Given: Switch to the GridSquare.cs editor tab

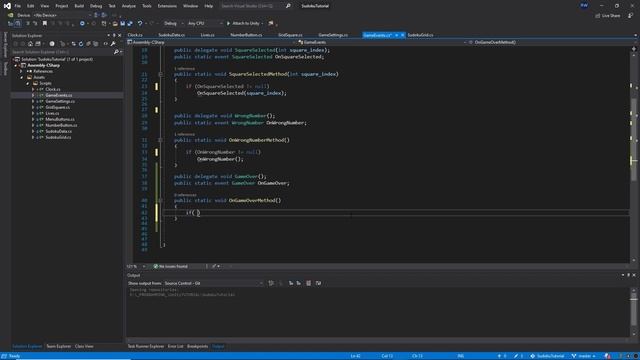Looking at the screenshot, I should pyautogui.click(x=290, y=35).
